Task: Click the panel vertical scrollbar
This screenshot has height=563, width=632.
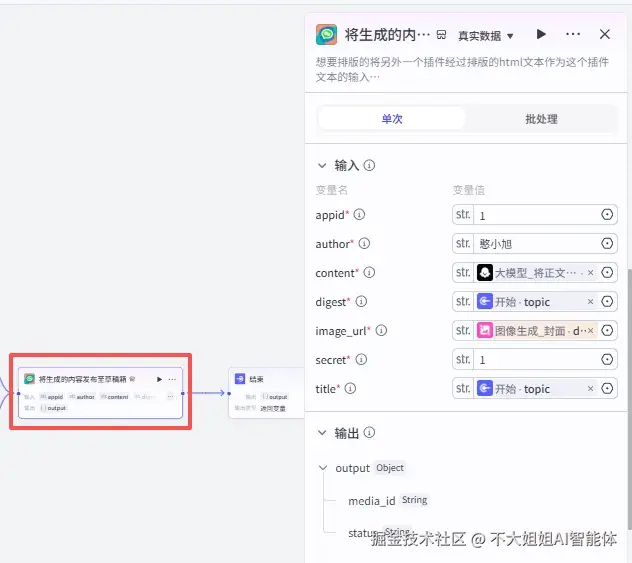Action: tap(629, 398)
